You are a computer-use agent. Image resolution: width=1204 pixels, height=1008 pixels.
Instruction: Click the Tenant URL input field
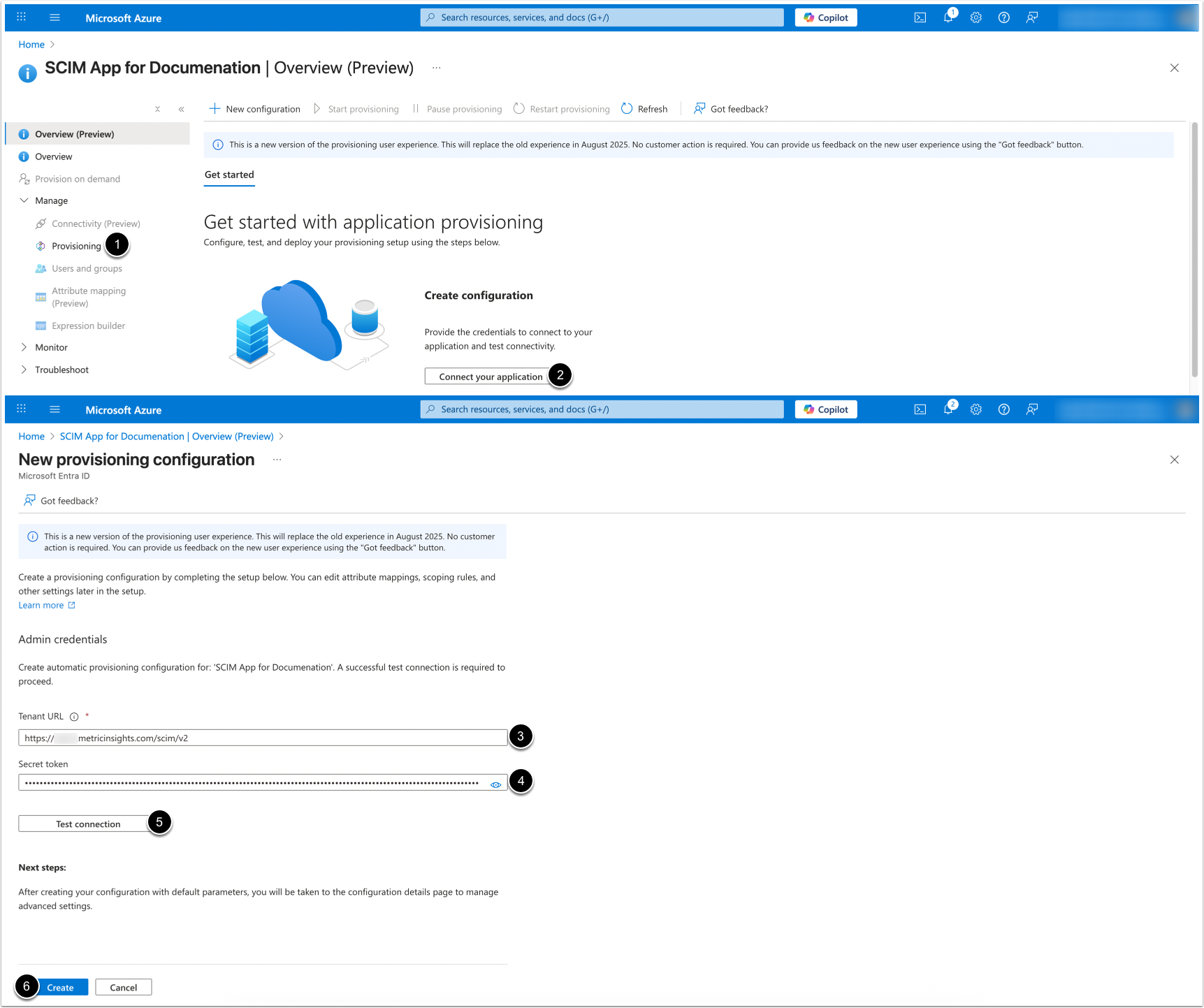[x=263, y=738]
